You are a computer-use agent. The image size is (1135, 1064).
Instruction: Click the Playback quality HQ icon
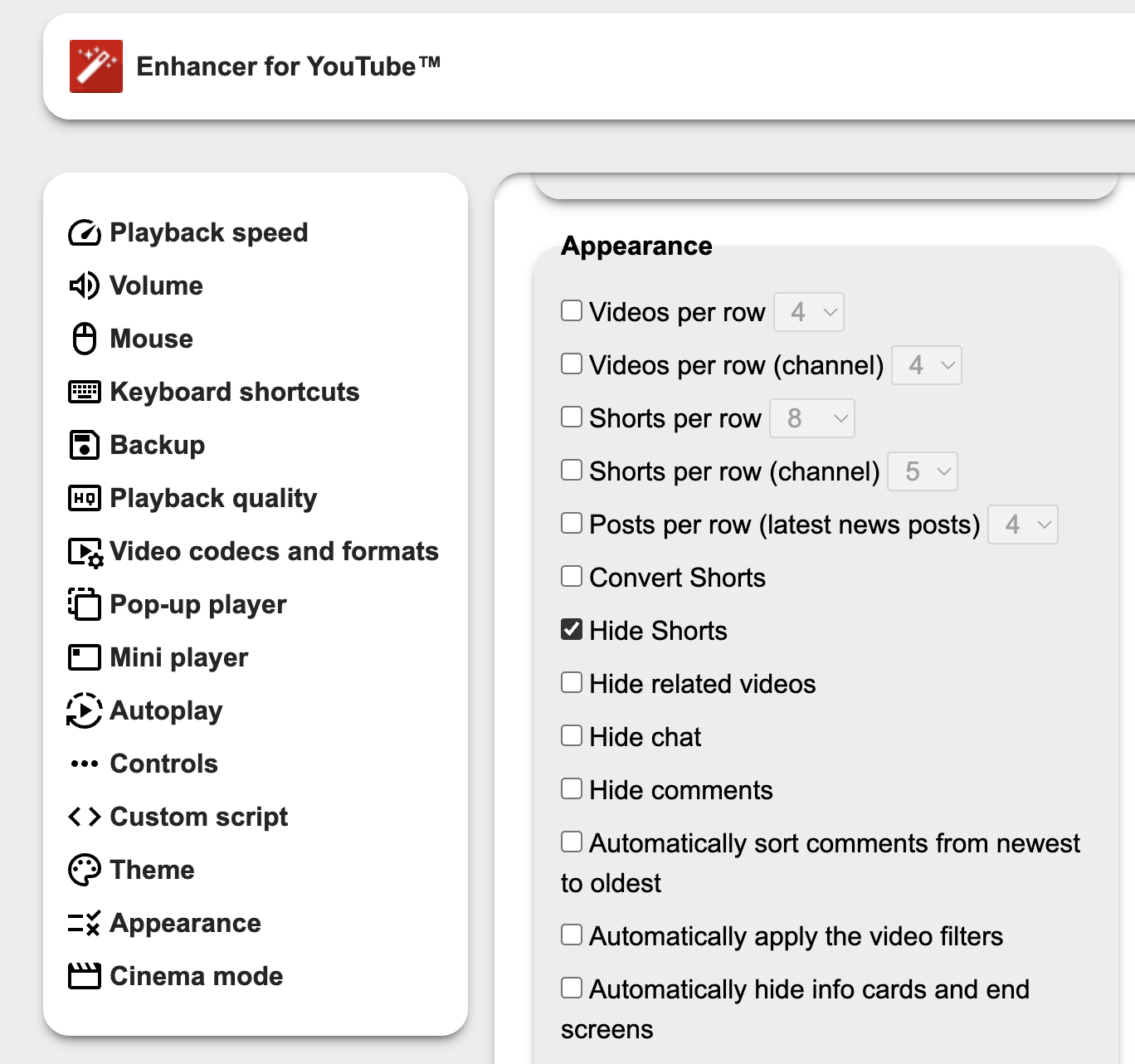coord(84,498)
